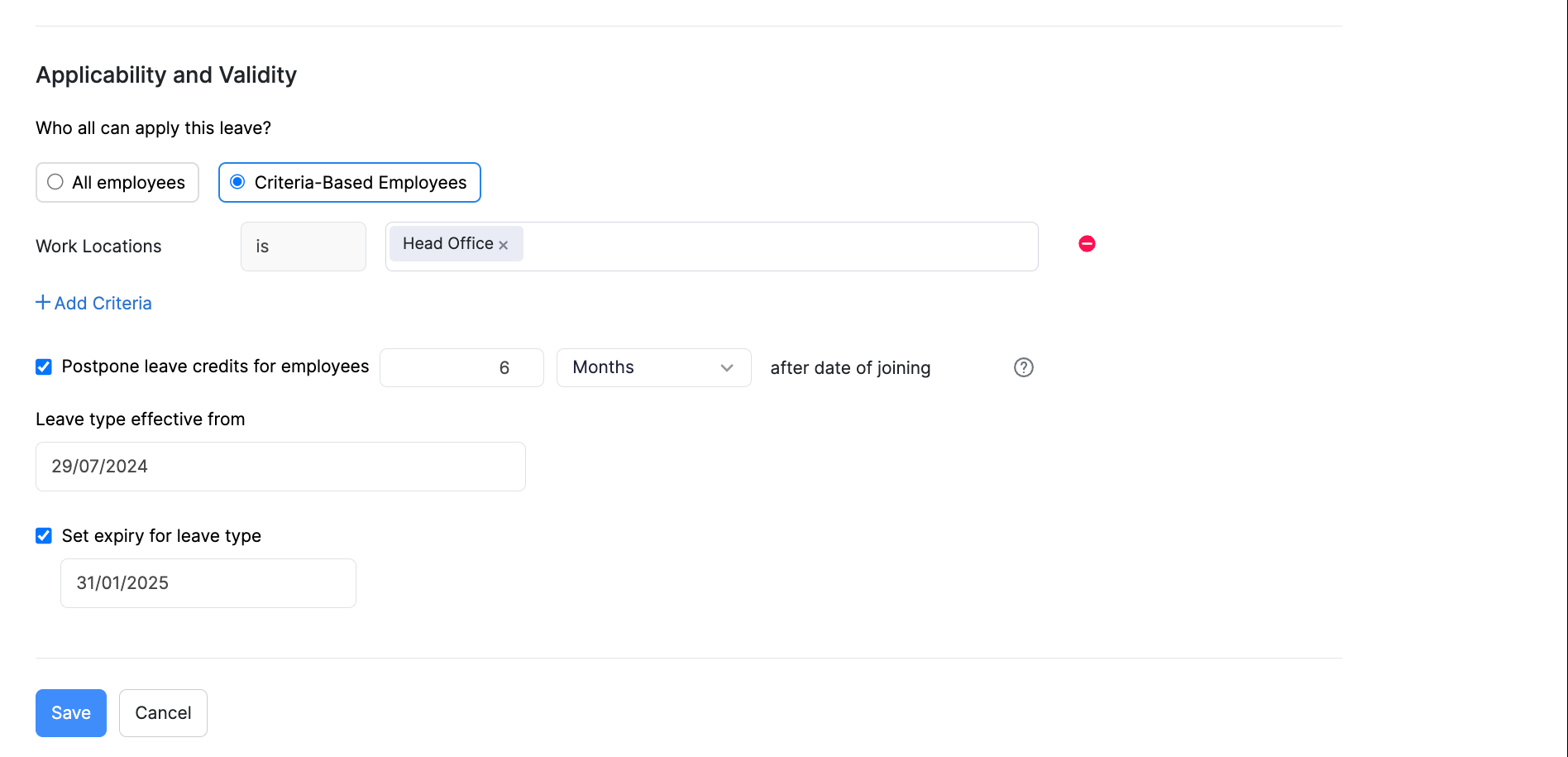The height and width of the screenshot is (757, 1568).
Task: Click the plus icon beside Add Criteria
Action: 43,303
